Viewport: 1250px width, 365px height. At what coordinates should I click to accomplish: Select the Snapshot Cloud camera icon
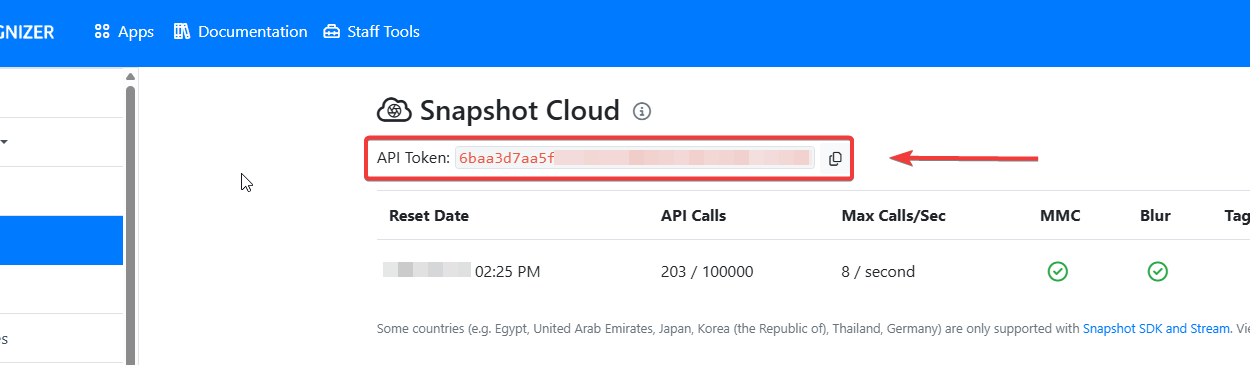point(394,110)
